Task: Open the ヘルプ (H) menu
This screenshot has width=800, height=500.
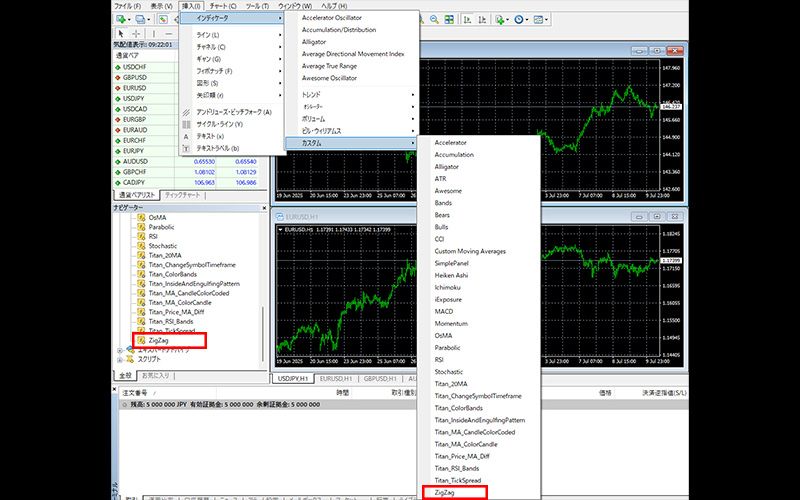Action: [x=334, y=6]
